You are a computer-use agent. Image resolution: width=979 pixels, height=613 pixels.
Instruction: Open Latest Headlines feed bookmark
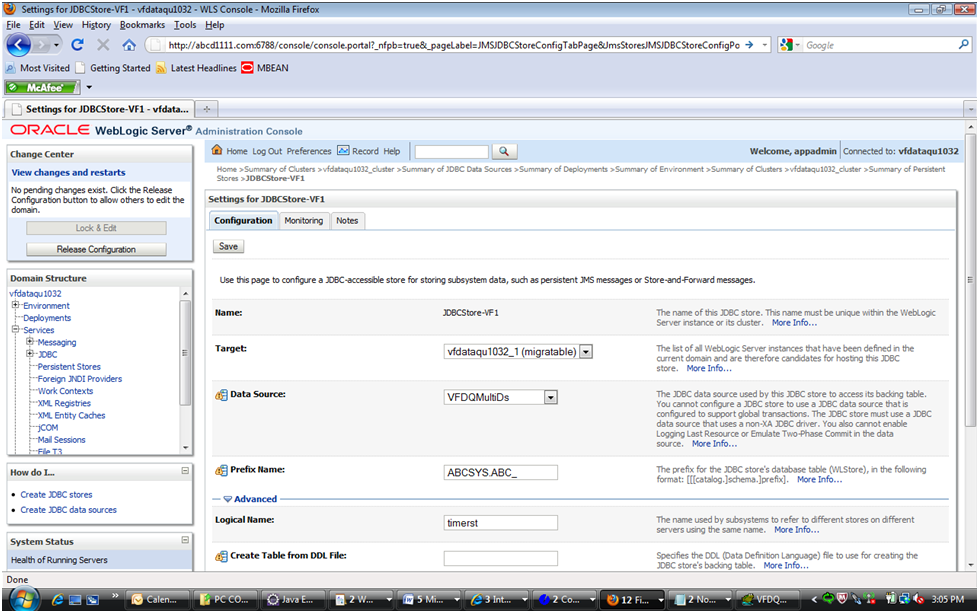click(196, 67)
